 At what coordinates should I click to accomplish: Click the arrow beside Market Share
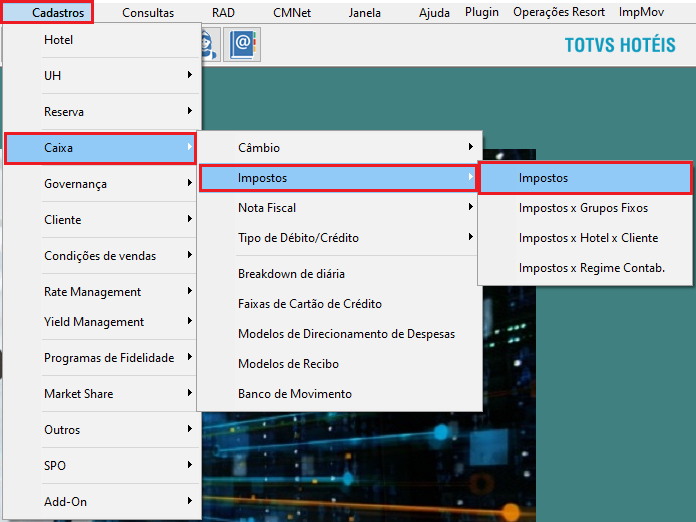[x=190, y=392]
